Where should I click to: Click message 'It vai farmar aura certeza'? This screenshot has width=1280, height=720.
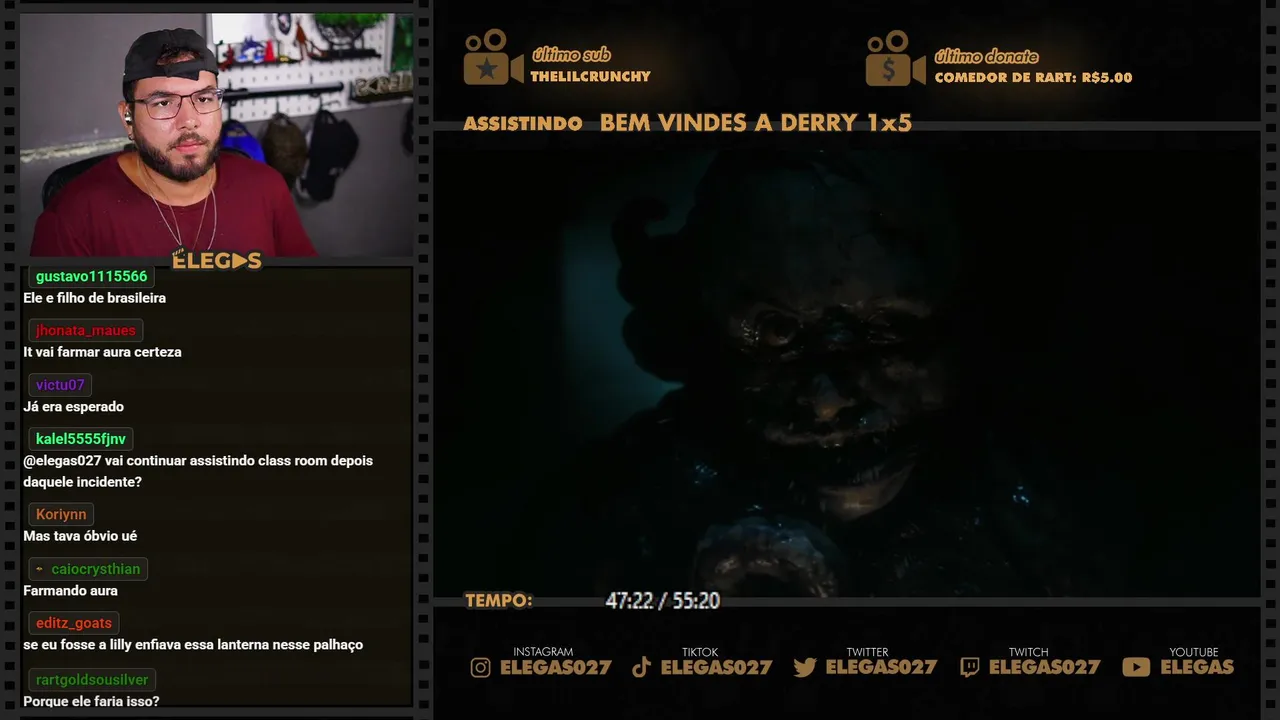click(x=103, y=352)
